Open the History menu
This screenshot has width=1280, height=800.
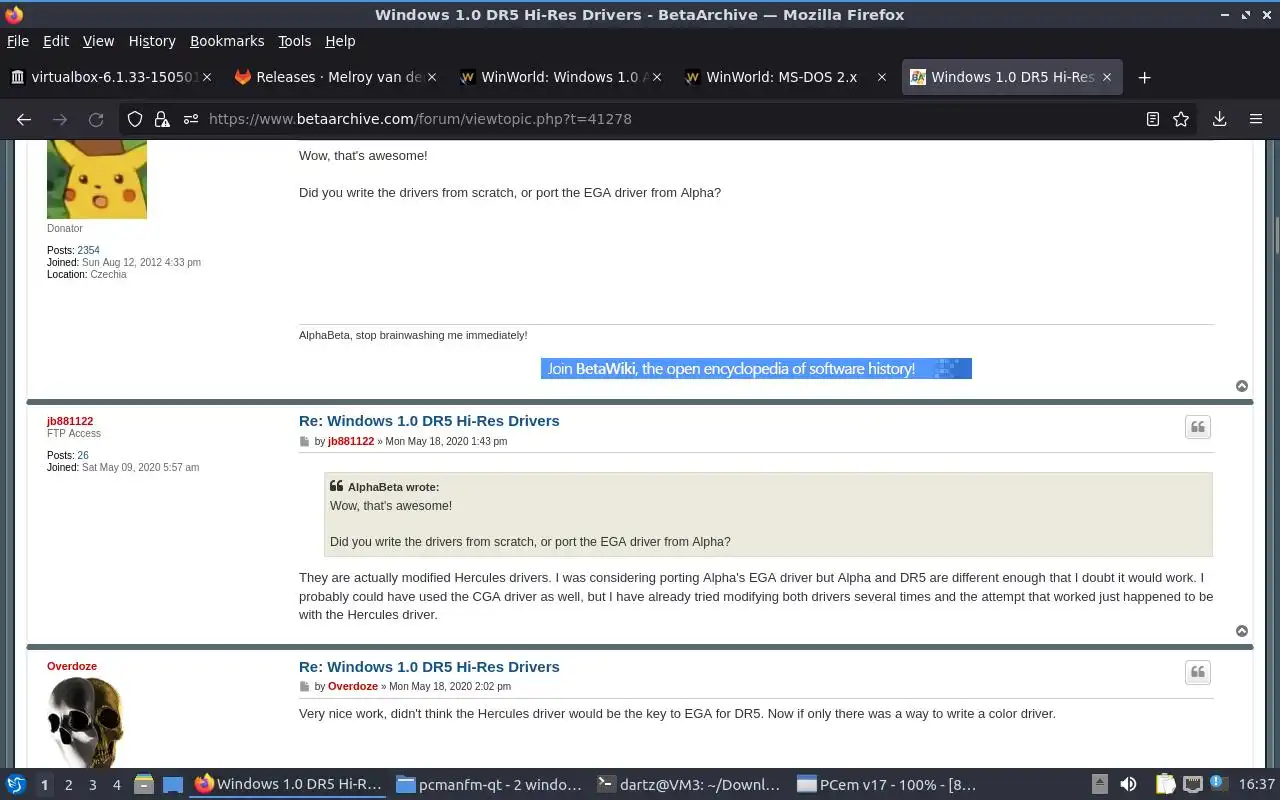pyautogui.click(x=152, y=41)
